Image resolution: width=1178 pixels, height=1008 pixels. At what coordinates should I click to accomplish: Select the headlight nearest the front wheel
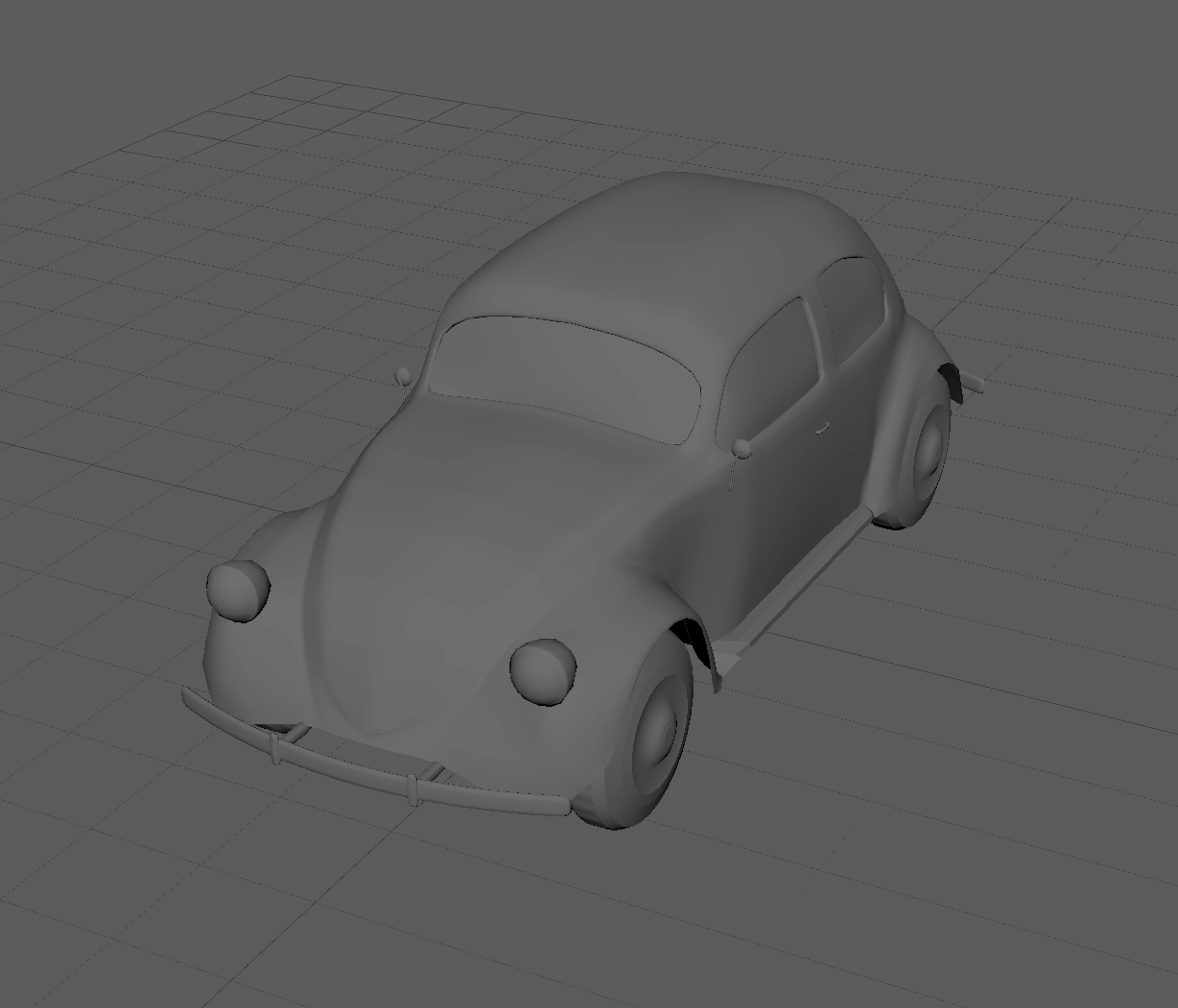pyautogui.click(x=543, y=672)
